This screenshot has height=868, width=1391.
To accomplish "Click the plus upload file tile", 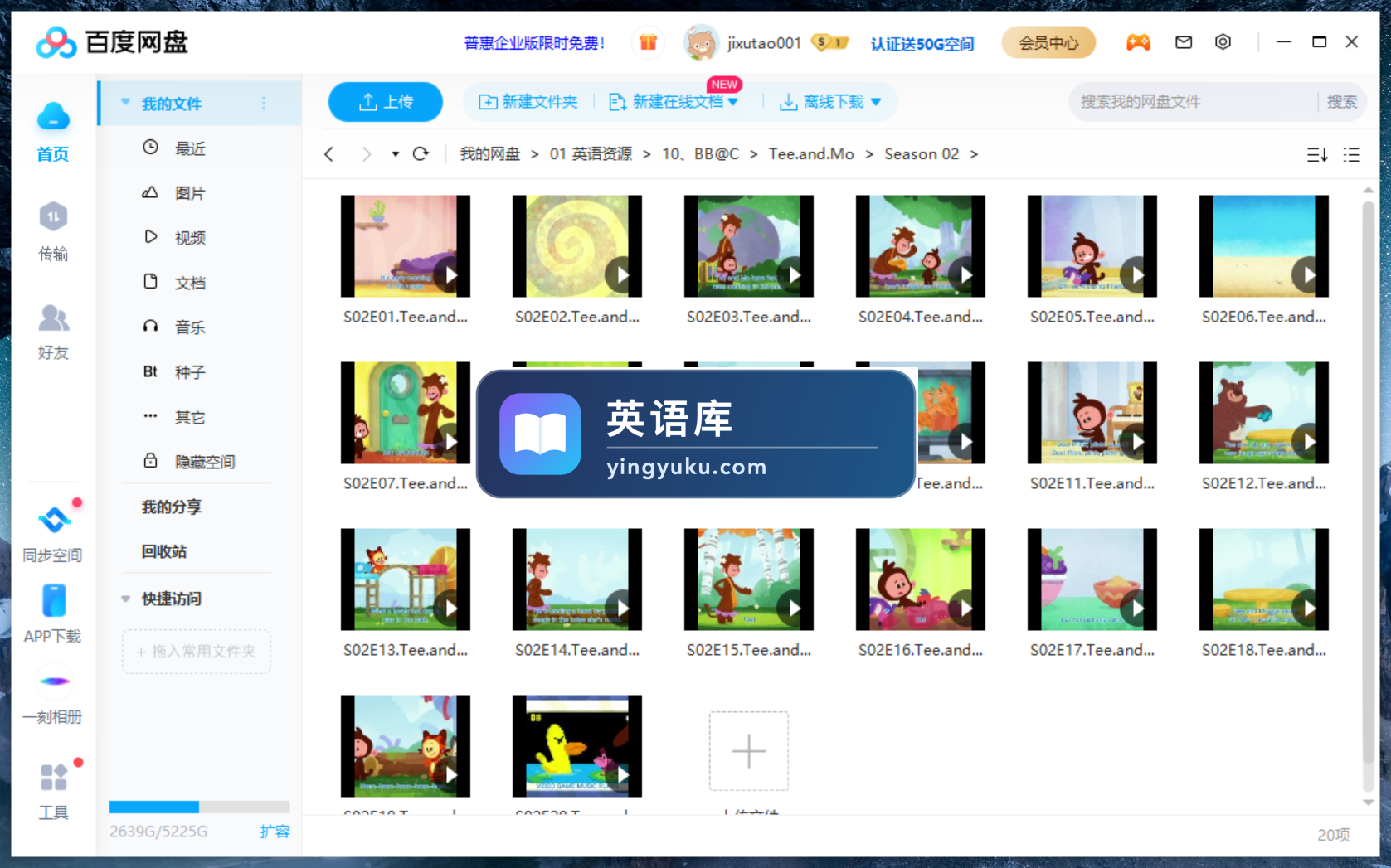I will tap(748, 751).
